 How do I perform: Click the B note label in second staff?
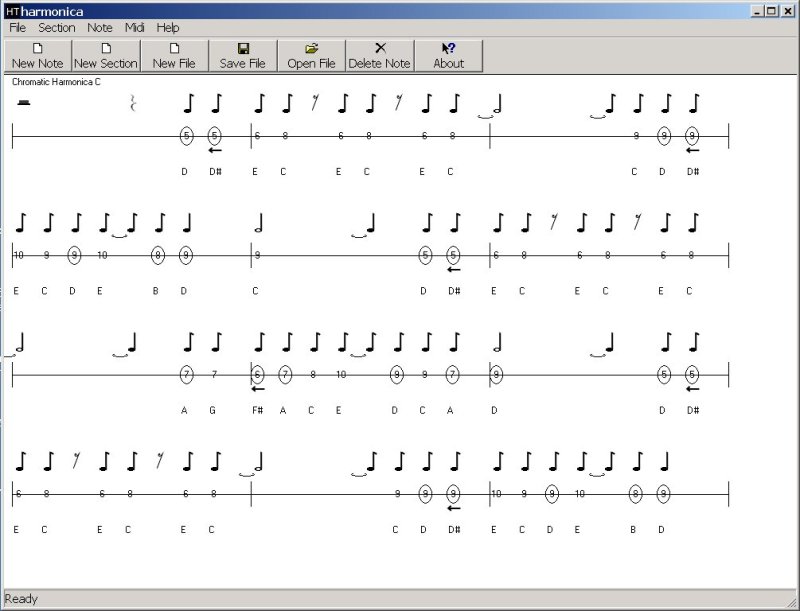(156, 291)
